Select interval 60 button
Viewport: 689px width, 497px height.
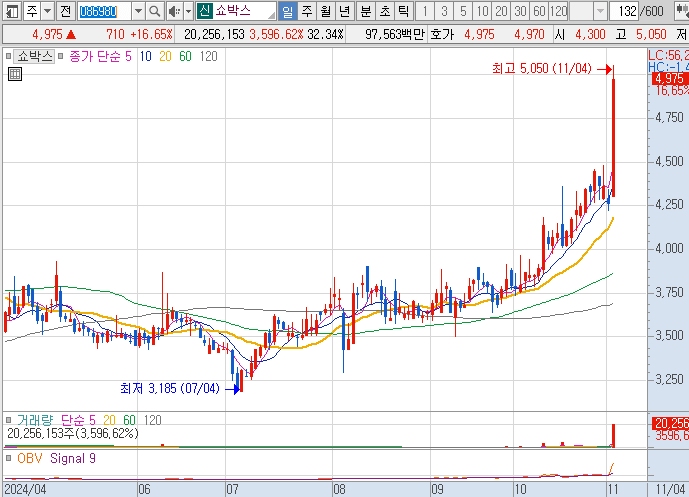tap(540, 11)
